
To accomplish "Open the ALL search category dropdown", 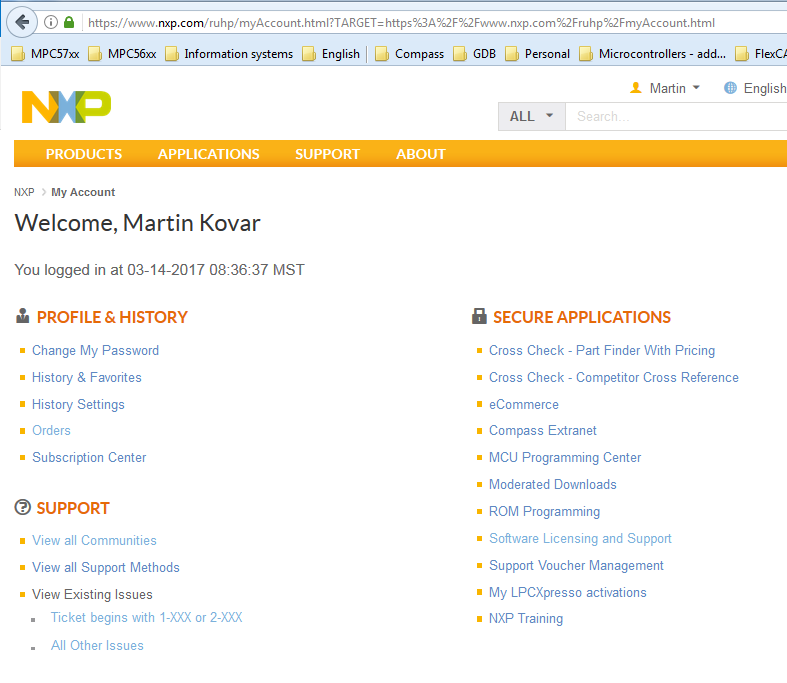I will (x=532, y=116).
